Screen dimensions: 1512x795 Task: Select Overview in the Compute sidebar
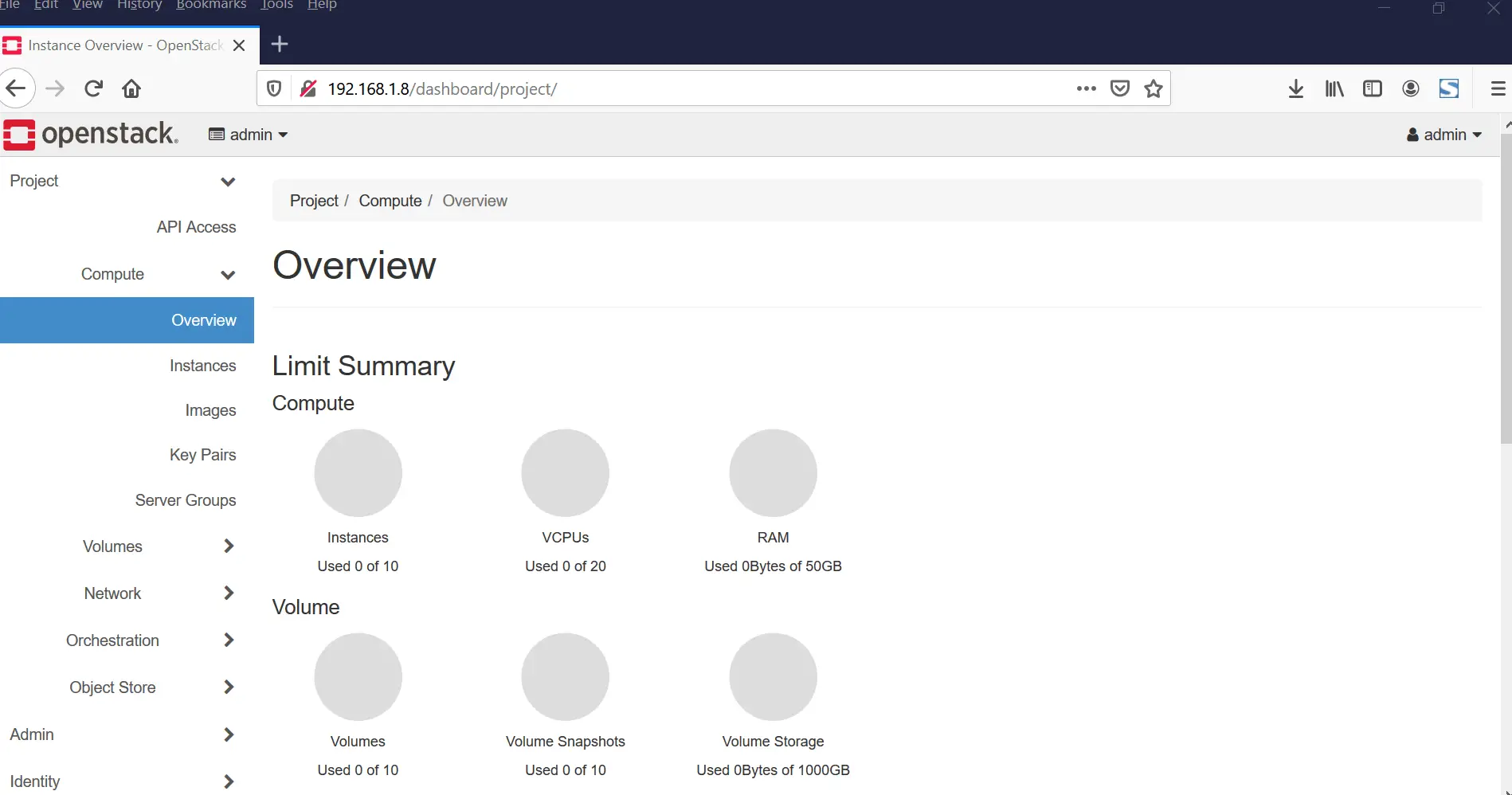click(x=127, y=320)
